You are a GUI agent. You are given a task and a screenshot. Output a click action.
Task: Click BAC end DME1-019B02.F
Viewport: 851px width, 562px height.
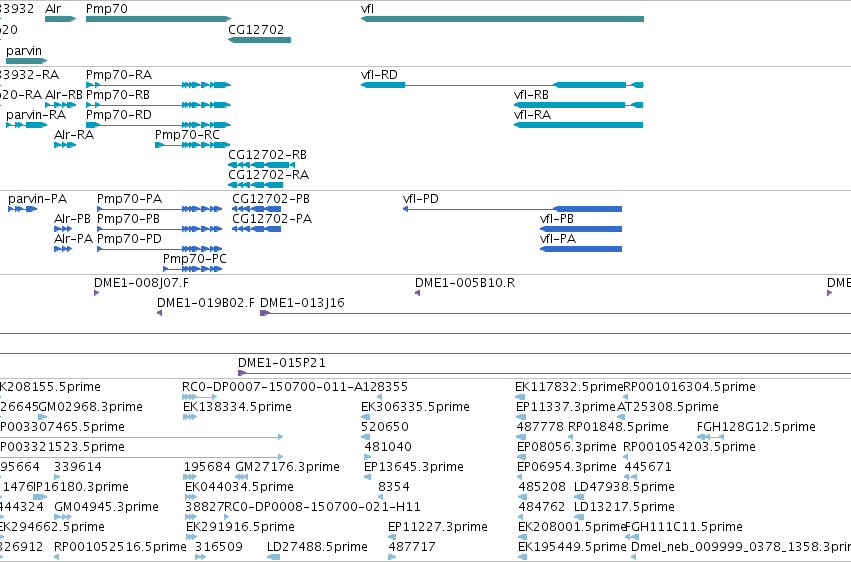[x=206, y=303]
